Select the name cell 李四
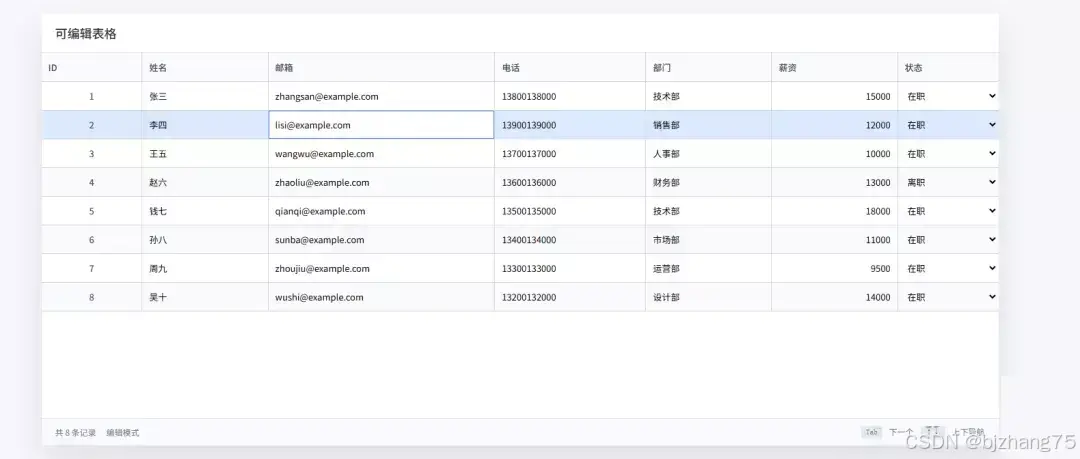1080x459 pixels. click(205, 125)
